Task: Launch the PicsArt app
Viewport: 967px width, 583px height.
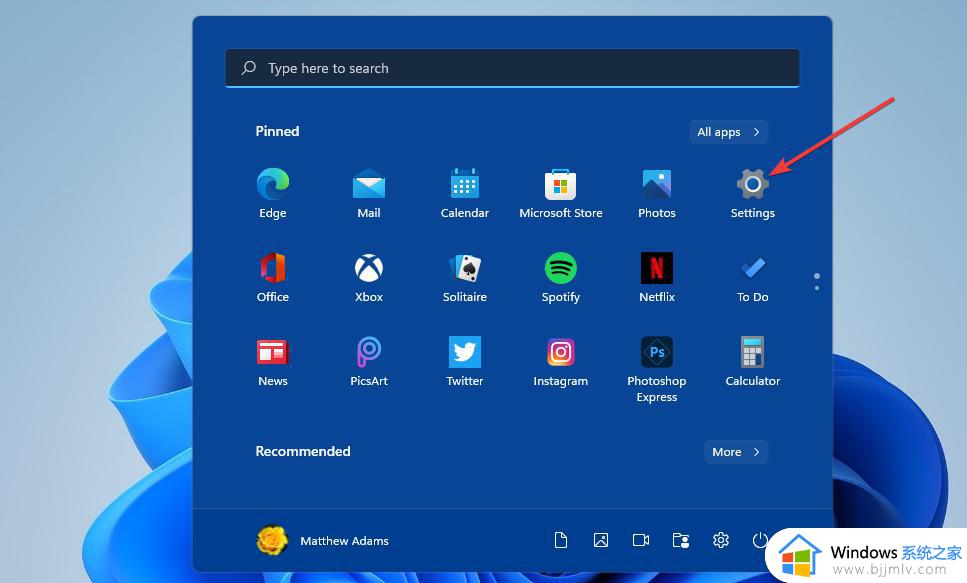Action: pyautogui.click(x=369, y=361)
